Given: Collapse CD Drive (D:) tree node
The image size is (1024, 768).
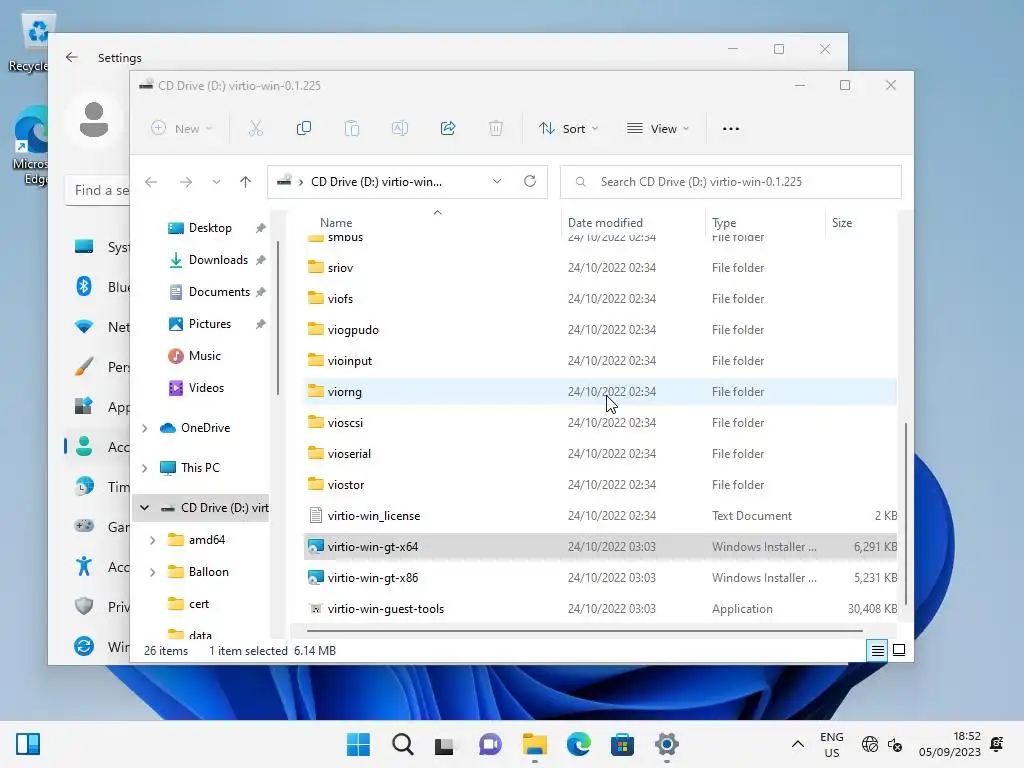Looking at the screenshot, I should click(x=145, y=508).
